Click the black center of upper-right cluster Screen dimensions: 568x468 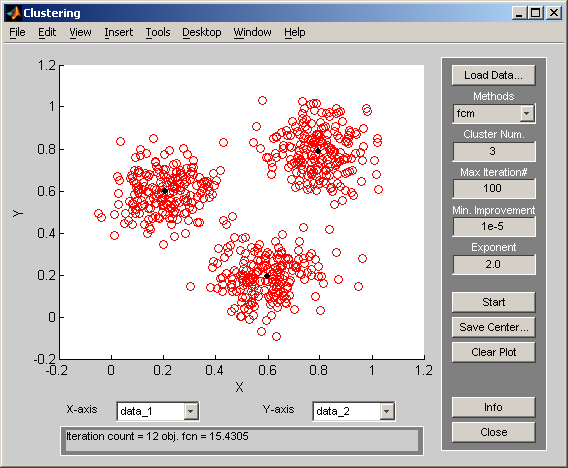tap(318, 151)
